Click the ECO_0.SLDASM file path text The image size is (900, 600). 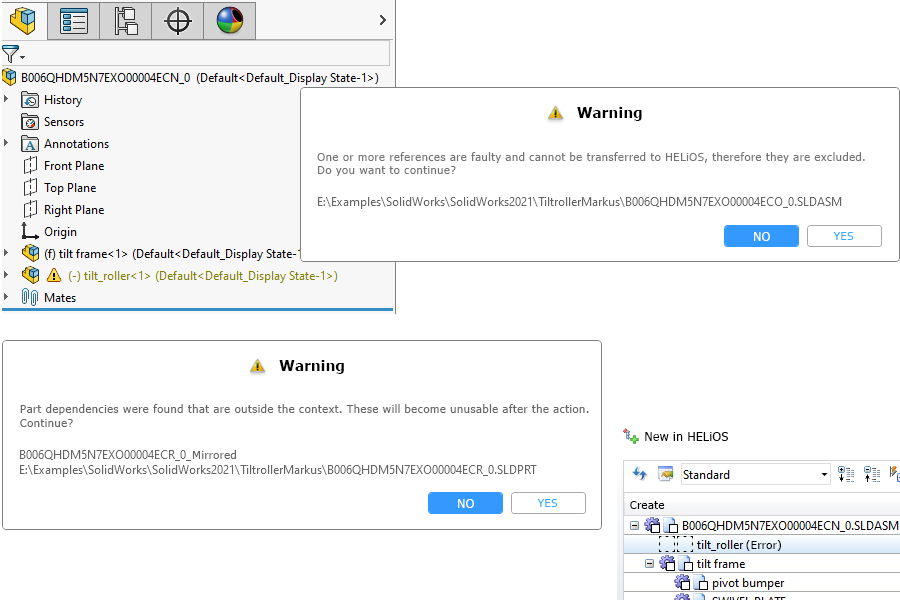(579, 202)
